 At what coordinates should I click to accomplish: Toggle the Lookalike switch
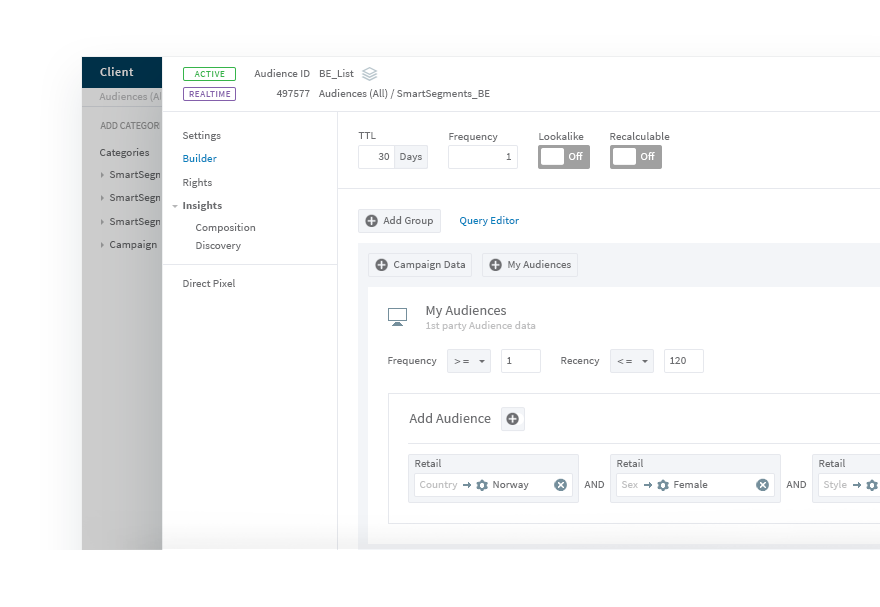pos(563,157)
